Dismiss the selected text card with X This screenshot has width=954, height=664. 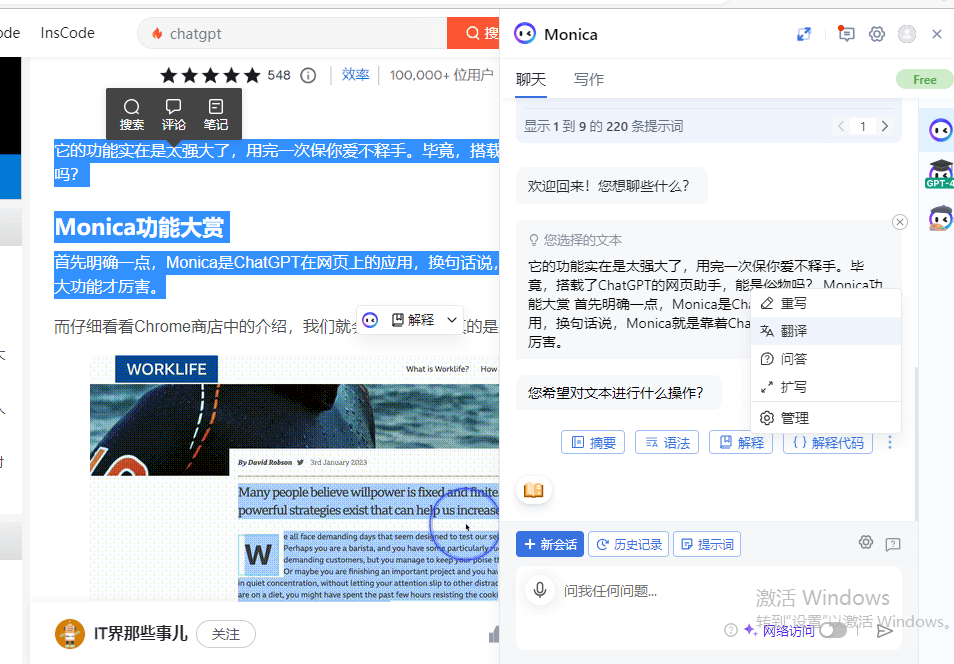[899, 222]
